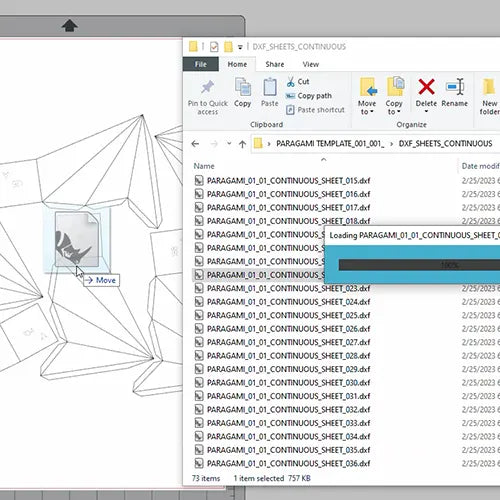Image resolution: width=500 pixels, height=500 pixels.
Task: Click the 73 items status bar text
Action: [206, 478]
